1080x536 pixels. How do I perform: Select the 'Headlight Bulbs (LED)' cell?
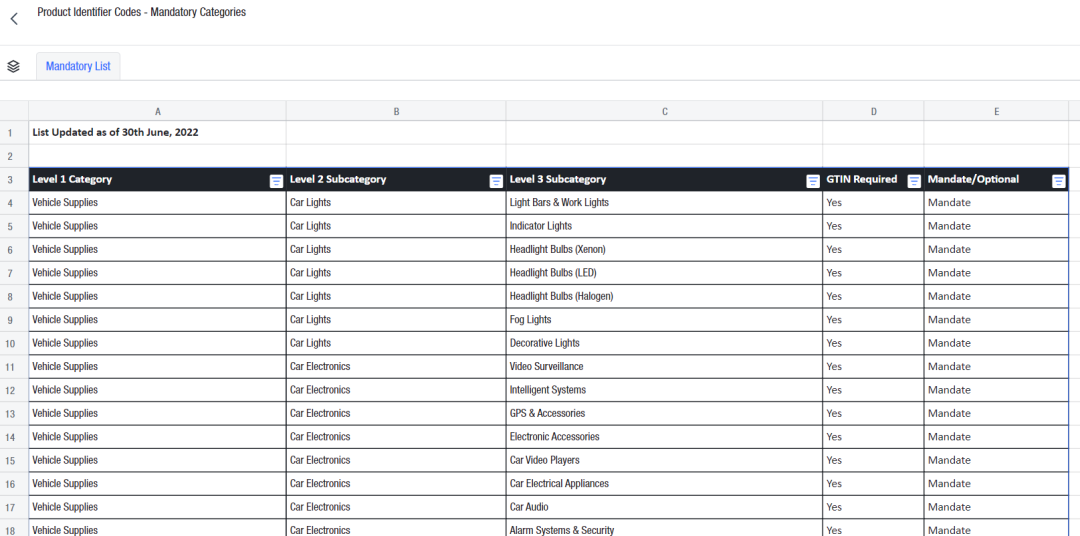point(665,273)
